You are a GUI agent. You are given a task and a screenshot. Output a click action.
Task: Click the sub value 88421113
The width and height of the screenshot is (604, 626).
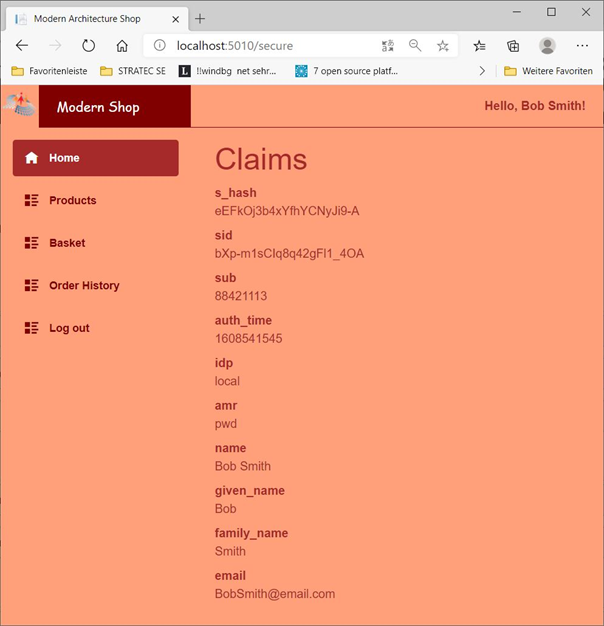(241, 296)
